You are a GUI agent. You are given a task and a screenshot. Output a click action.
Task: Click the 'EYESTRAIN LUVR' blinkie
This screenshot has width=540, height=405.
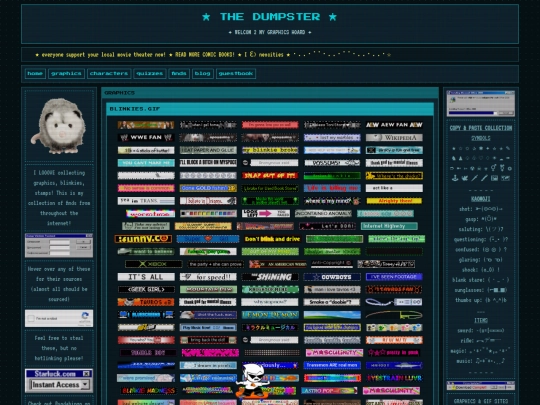pyautogui.click(x=394, y=378)
